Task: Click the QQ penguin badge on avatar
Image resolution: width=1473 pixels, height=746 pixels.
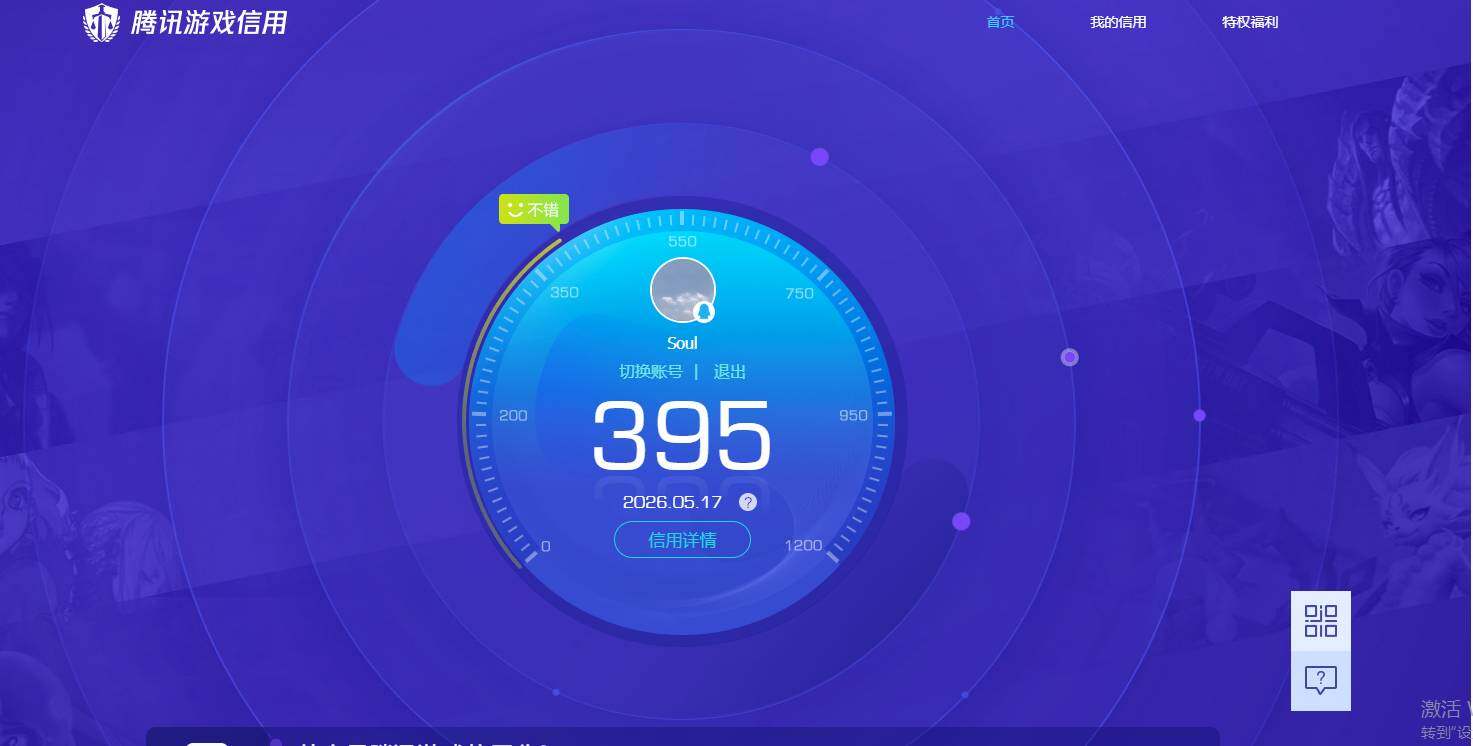Action: pos(704,312)
